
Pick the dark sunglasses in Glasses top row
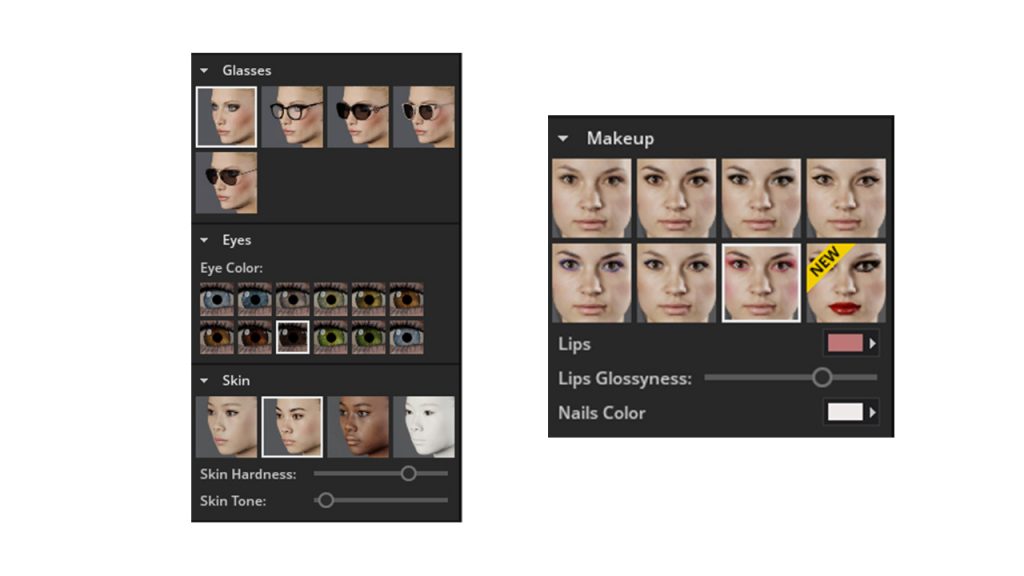[358, 117]
